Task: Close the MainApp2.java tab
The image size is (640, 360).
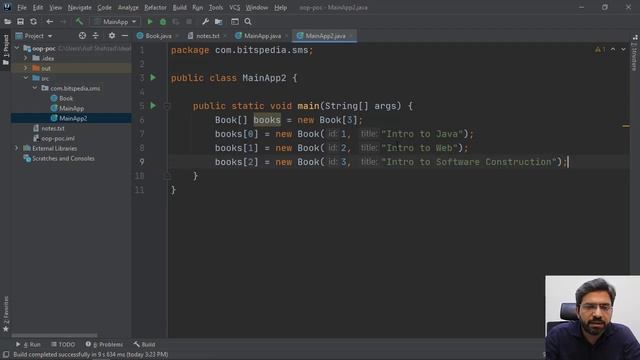Action: click(351, 36)
